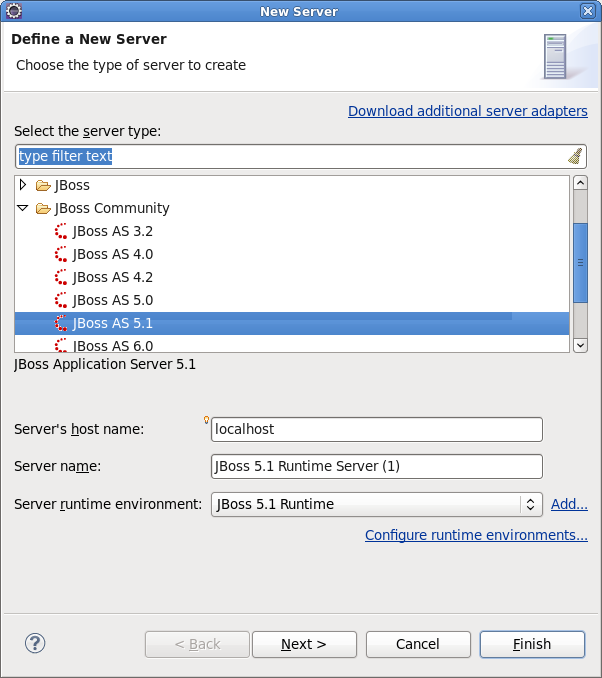Image resolution: width=602 pixels, height=678 pixels.
Task: Click the JBoss AS 5.0 server icon
Action: tap(61, 300)
